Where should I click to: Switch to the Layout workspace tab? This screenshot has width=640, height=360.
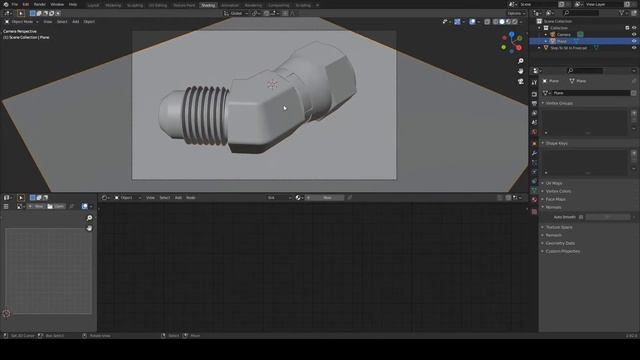(93, 5)
